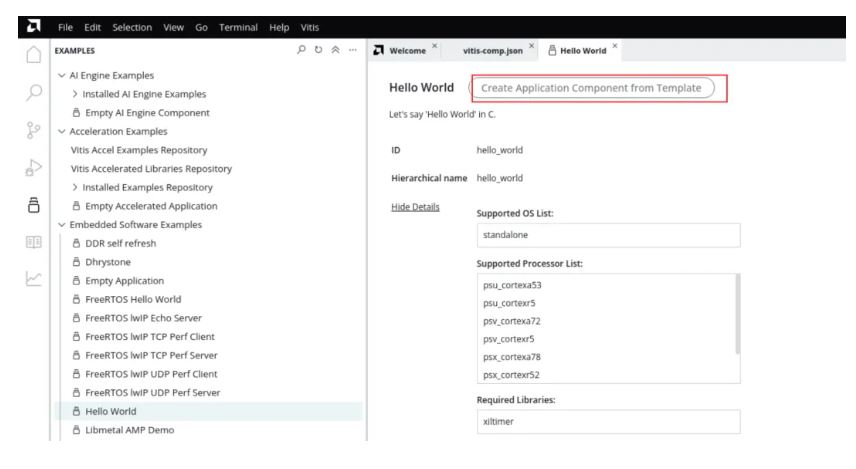The width and height of the screenshot is (856, 469).
Task: Collapse the AI Engine Examples group
Action: tap(62, 76)
